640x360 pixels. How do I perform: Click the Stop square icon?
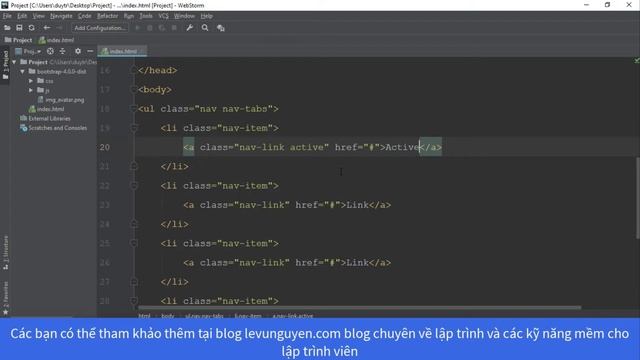click(174, 28)
